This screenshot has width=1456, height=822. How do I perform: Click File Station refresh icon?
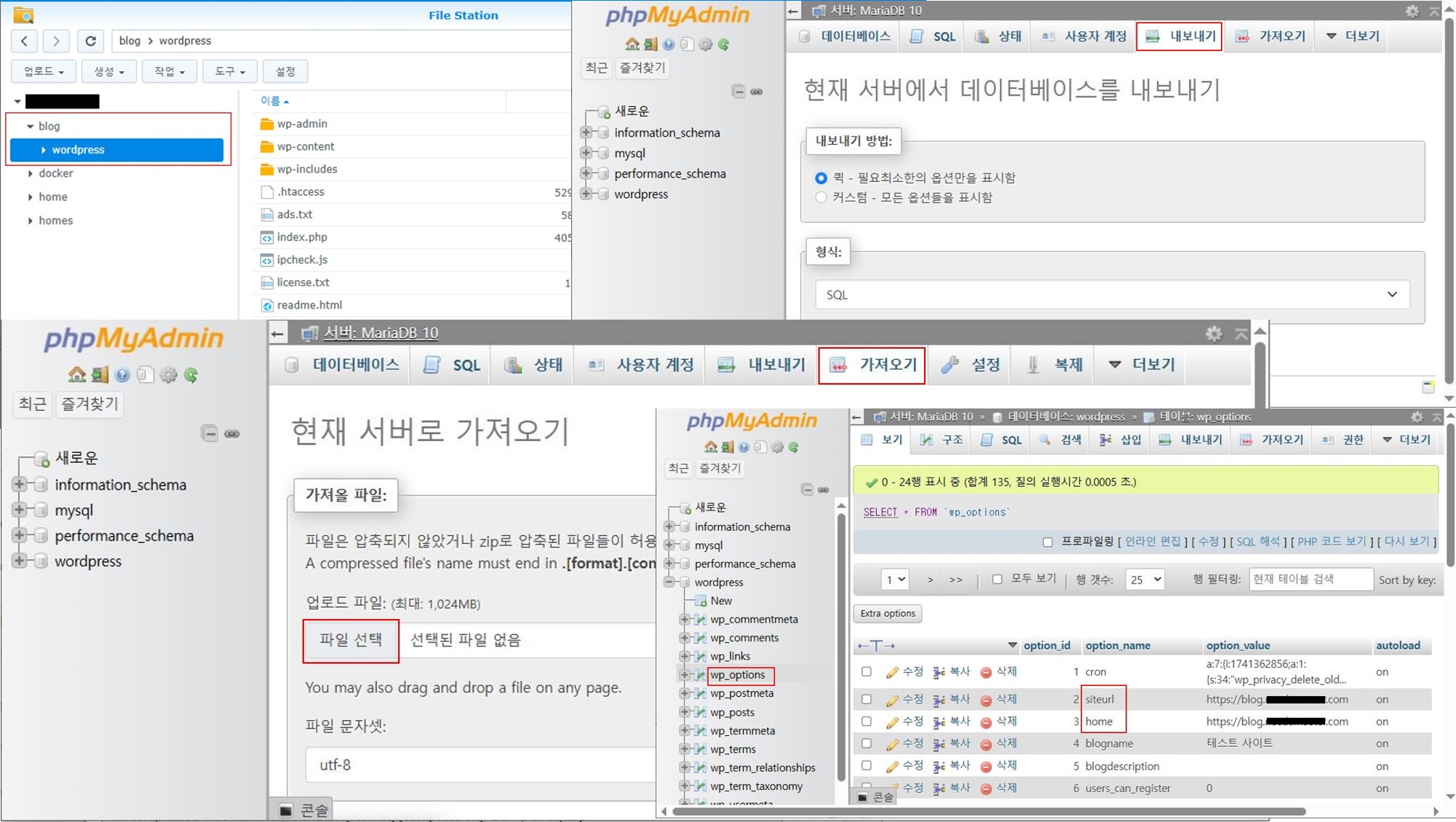click(90, 41)
